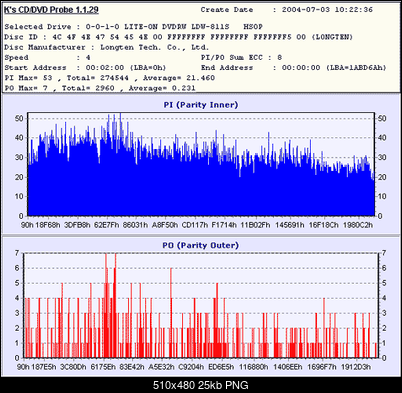Click the 510x480 25kb PNG caption
402x393 pixels.
coord(201,385)
